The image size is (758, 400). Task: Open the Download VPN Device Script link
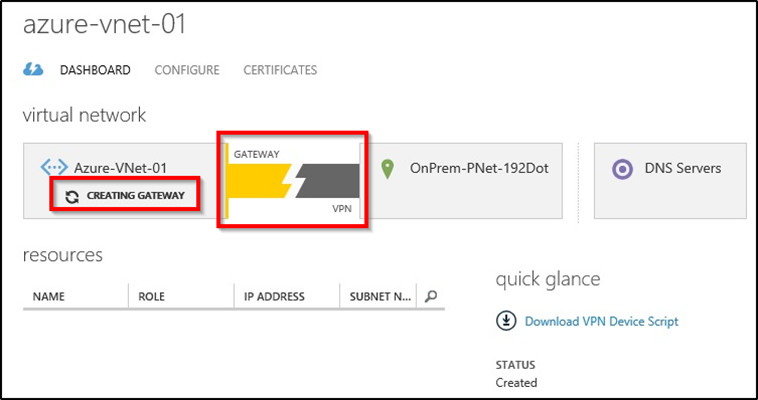(601, 322)
